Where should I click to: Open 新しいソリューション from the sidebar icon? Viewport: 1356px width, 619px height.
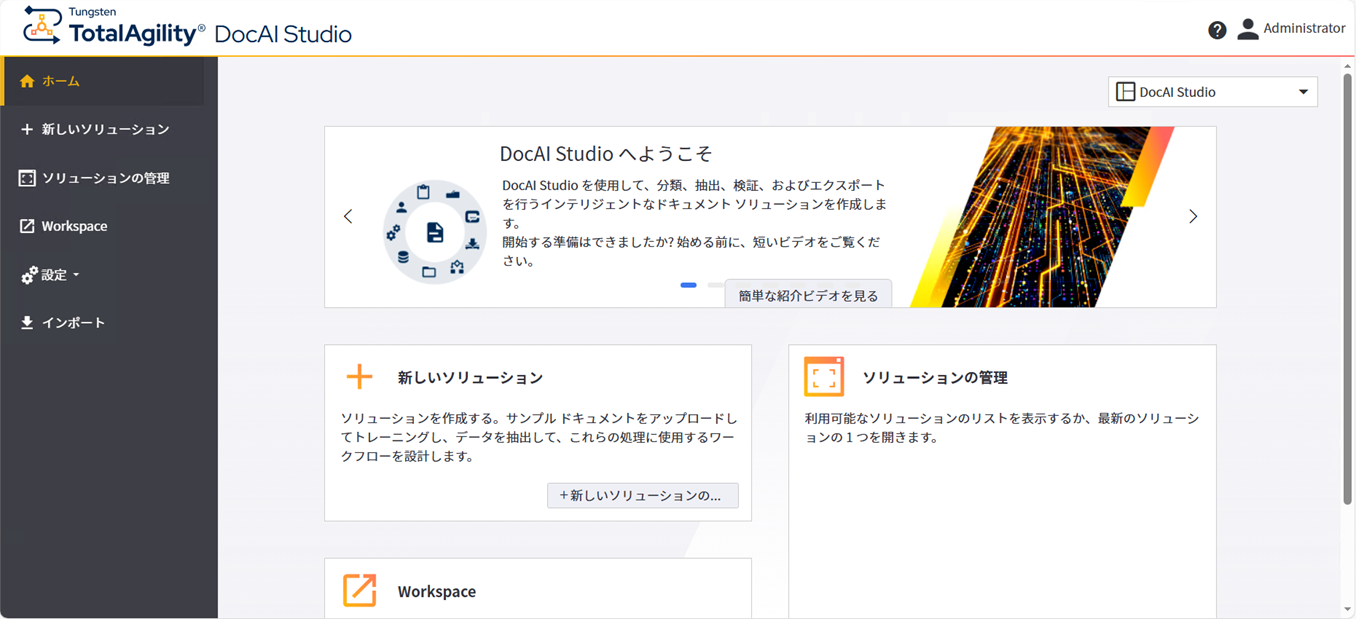[26, 130]
